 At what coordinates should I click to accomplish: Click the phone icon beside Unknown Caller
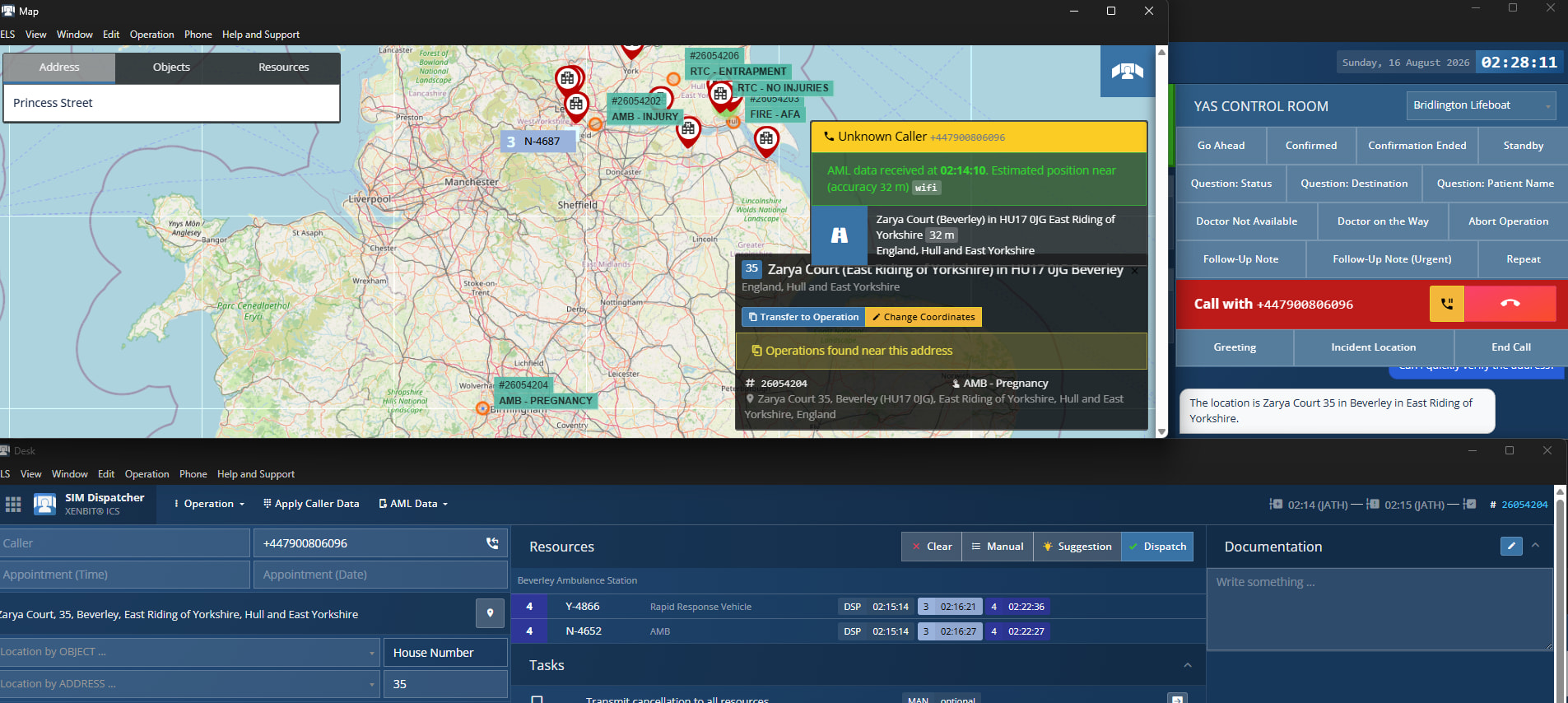(x=829, y=137)
